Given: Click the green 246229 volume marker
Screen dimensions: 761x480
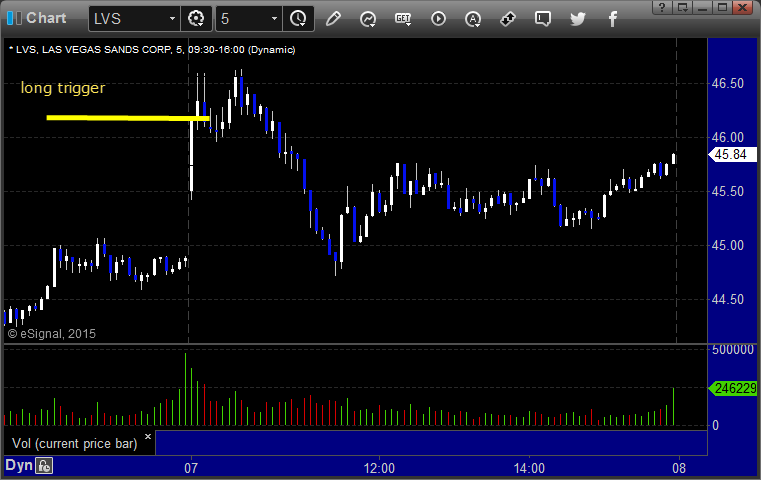Looking at the screenshot, I should [733, 388].
